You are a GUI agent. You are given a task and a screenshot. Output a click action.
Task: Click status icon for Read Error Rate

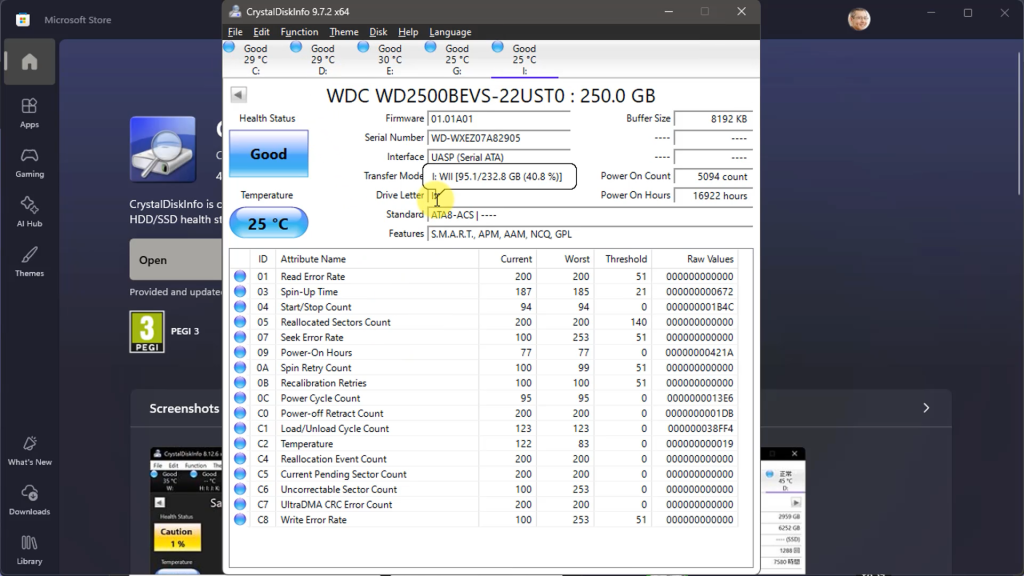(x=240, y=277)
